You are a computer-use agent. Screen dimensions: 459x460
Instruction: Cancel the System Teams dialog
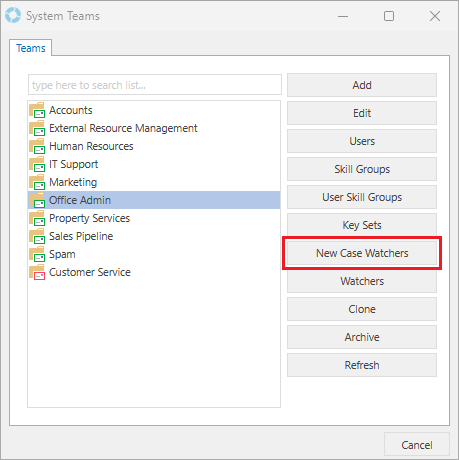pyautogui.click(x=417, y=445)
